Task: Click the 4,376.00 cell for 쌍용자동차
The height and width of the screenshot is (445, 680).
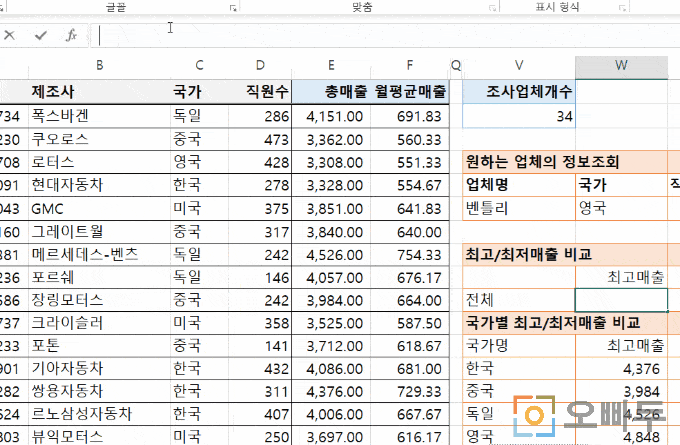Action: (331, 391)
